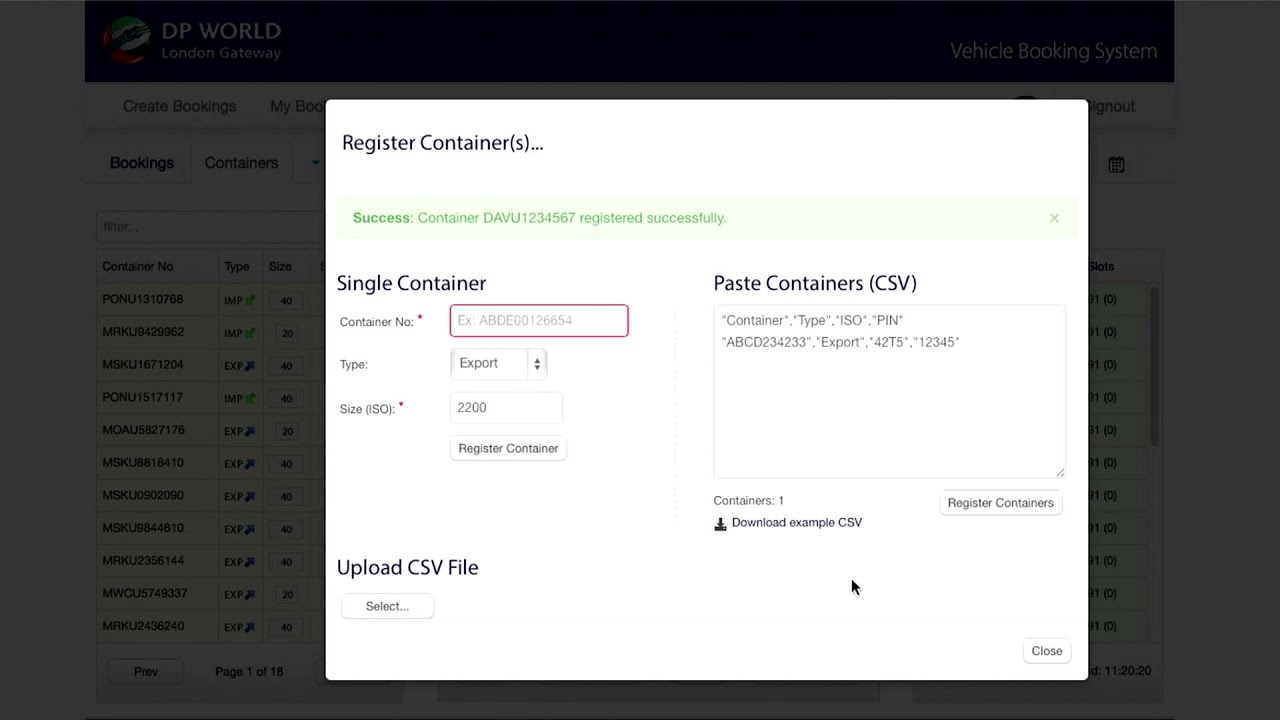The width and height of the screenshot is (1280, 720).
Task: Open the Type dropdown set to Export
Action: 499,364
